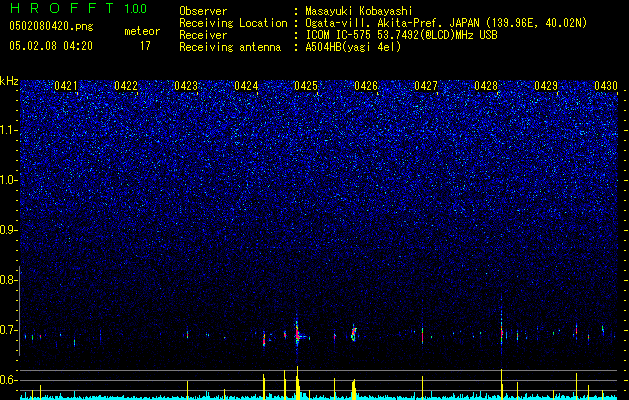
Task: Select the file name 0502080420.png
Action: coord(51,26)
